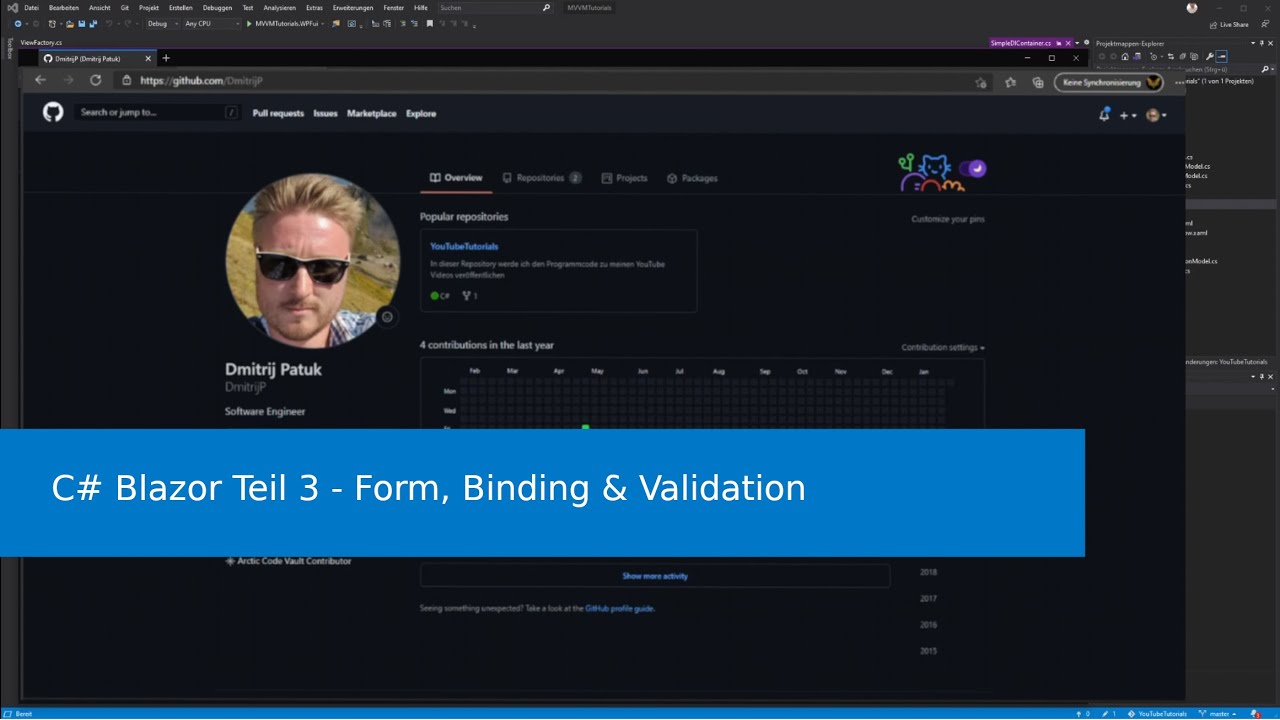Screen dimensions: 1280x720
Task: Click Customize your pins
Action: 948,219
